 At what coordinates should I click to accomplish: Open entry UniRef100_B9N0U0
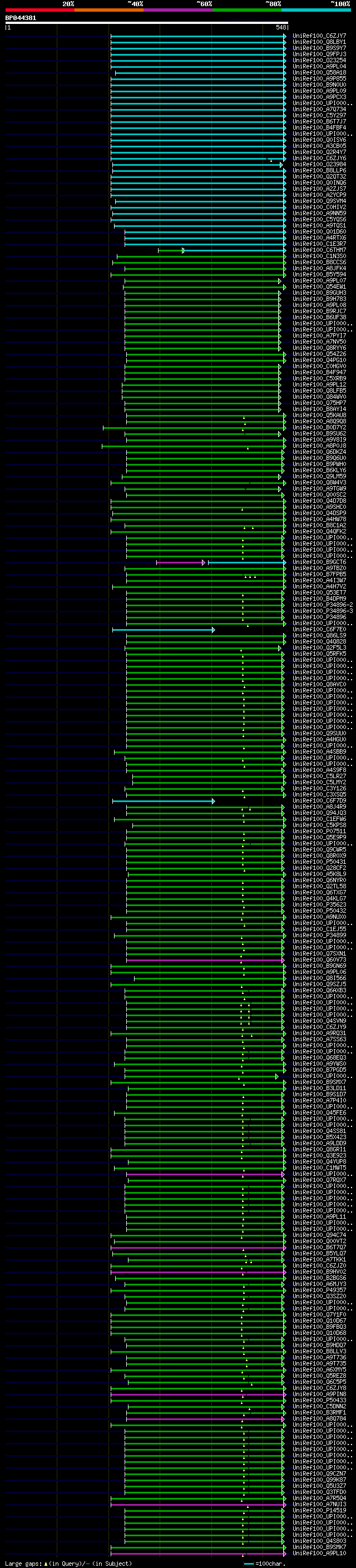[319, 85]
